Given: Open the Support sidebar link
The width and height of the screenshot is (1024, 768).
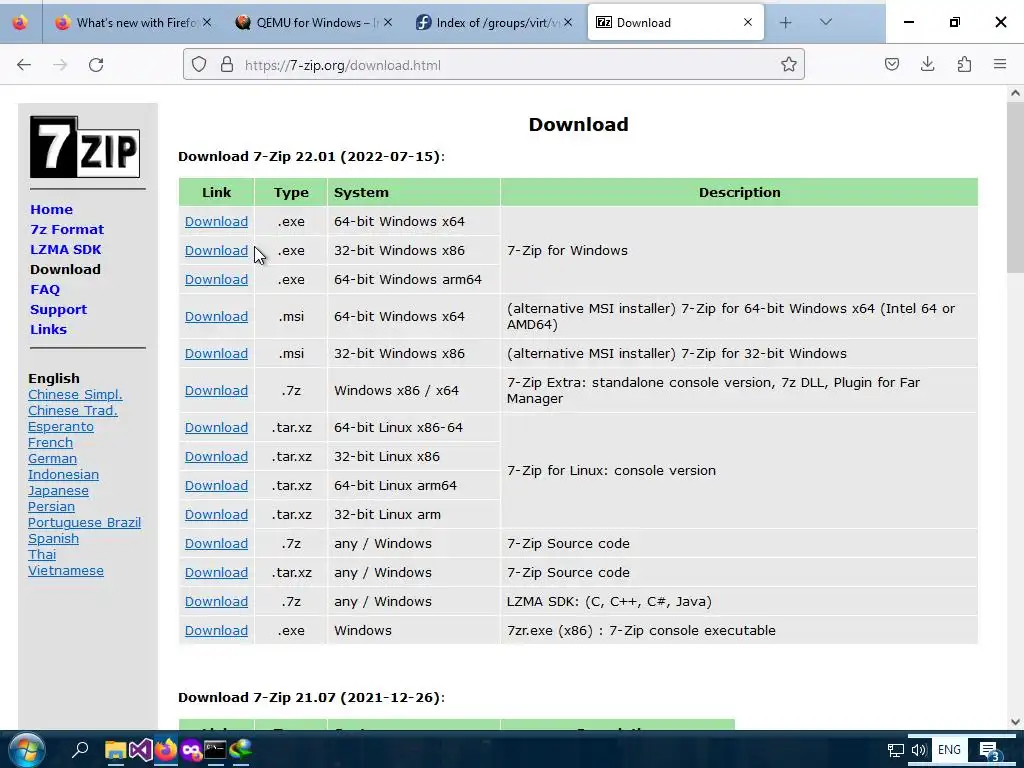Looking at the screenshot, I should click(x=58, y=310).
